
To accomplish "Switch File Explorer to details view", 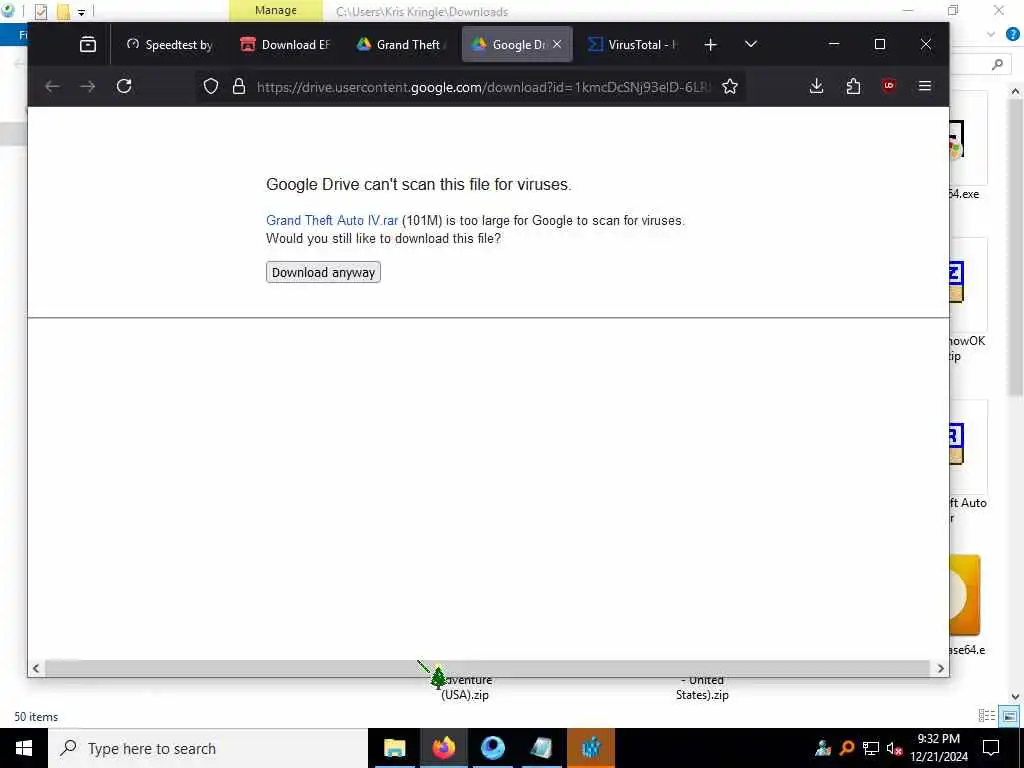I will pyautogui.click(x=987, y=716).
